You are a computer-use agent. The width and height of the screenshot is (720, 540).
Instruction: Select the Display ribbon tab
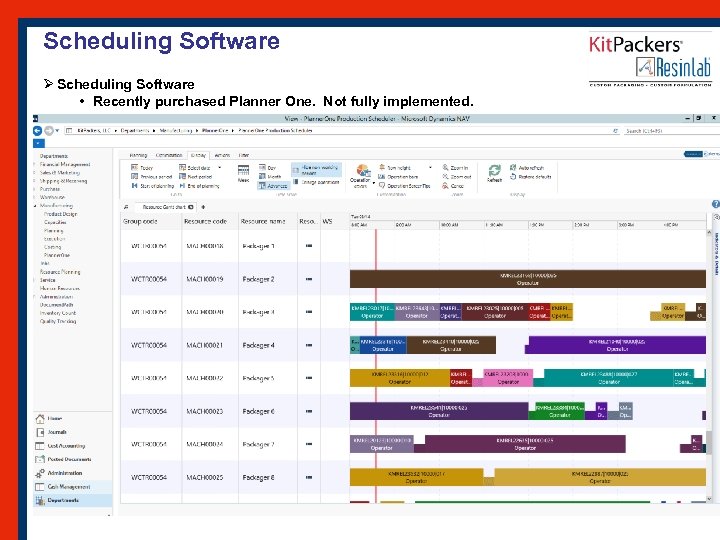point(198,155)
